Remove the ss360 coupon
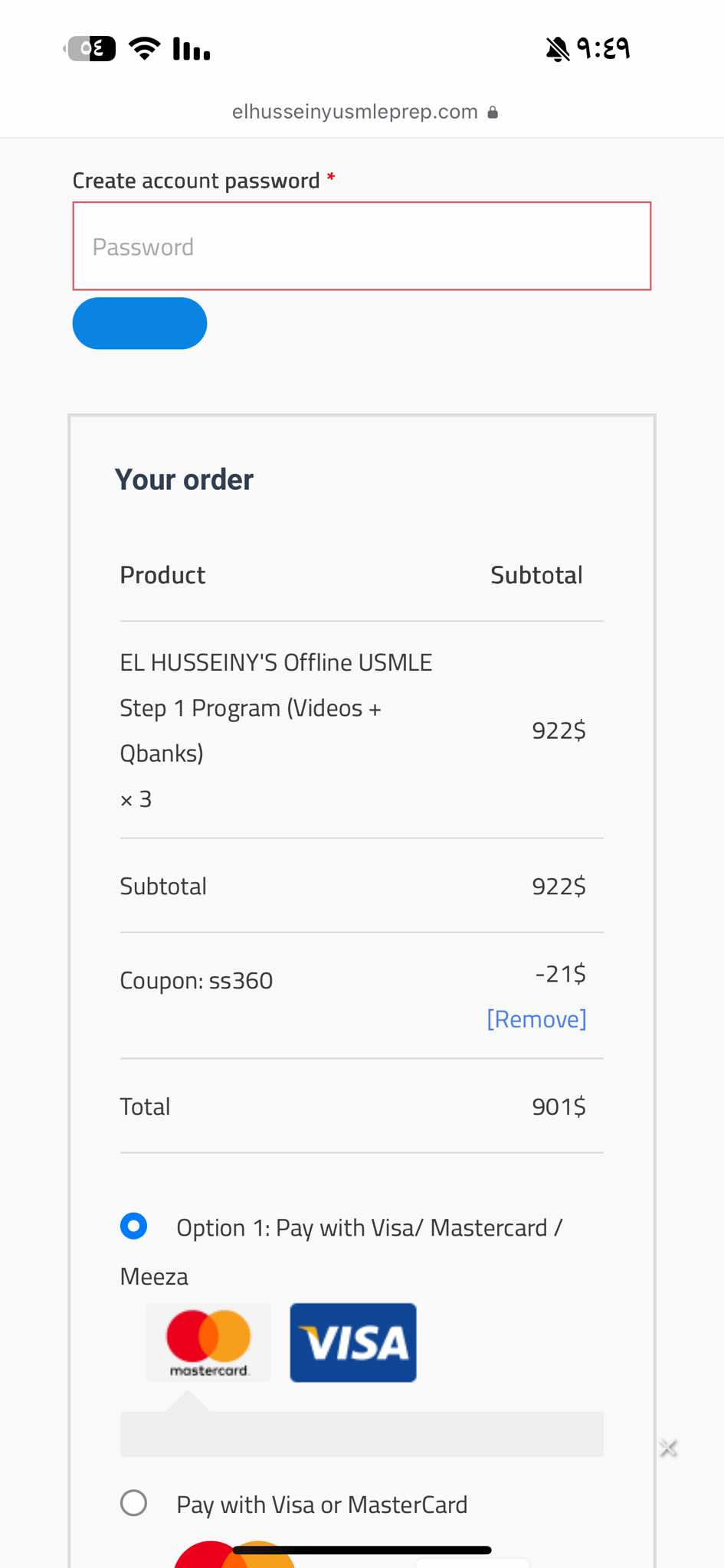 coord(536,1019)
